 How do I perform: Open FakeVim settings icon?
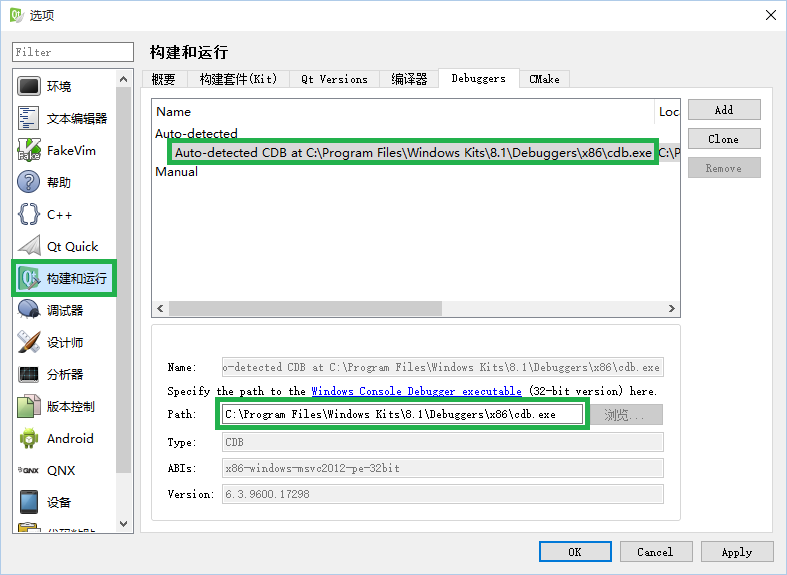pyautogui.click(x=29, y=150)
